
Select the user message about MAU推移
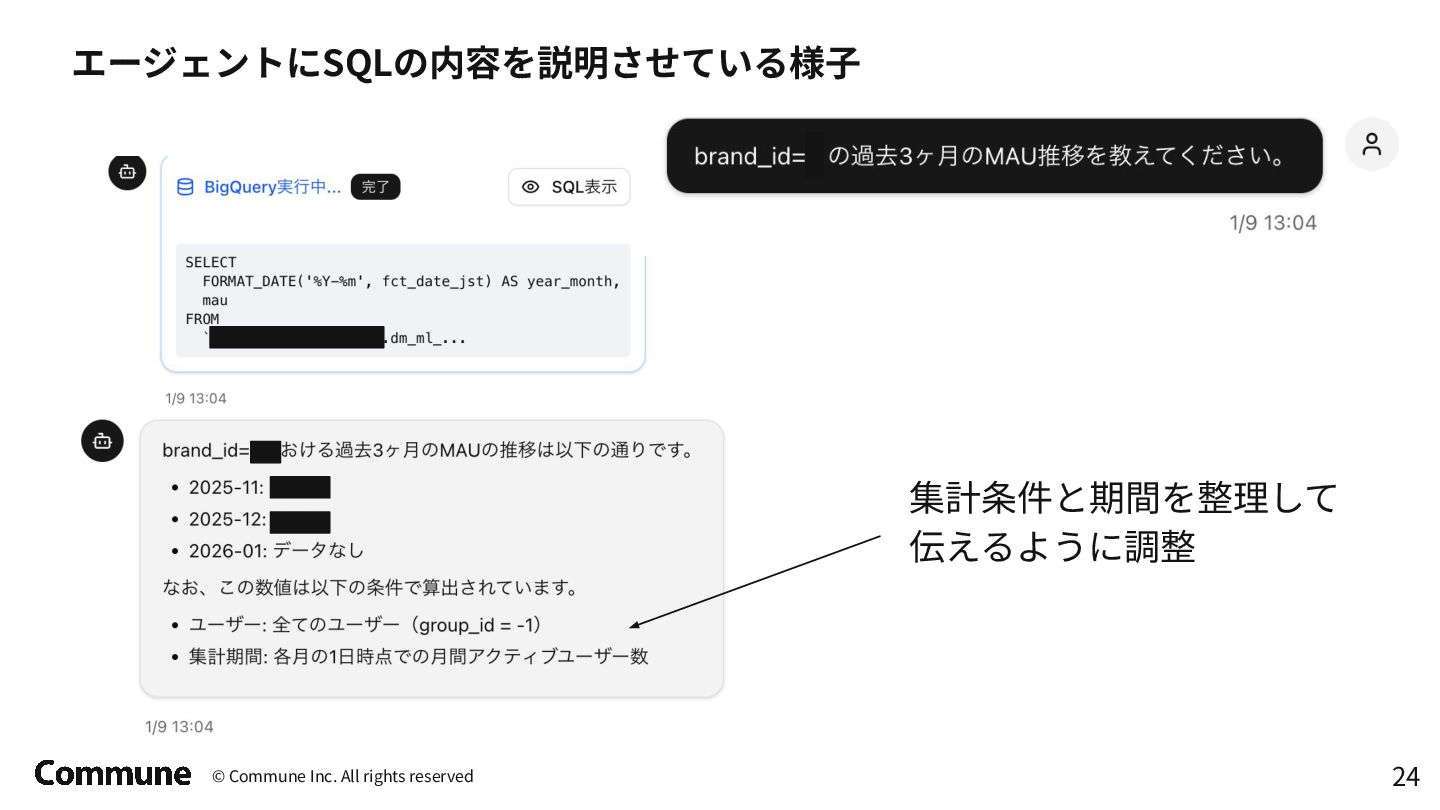(994, 156)
